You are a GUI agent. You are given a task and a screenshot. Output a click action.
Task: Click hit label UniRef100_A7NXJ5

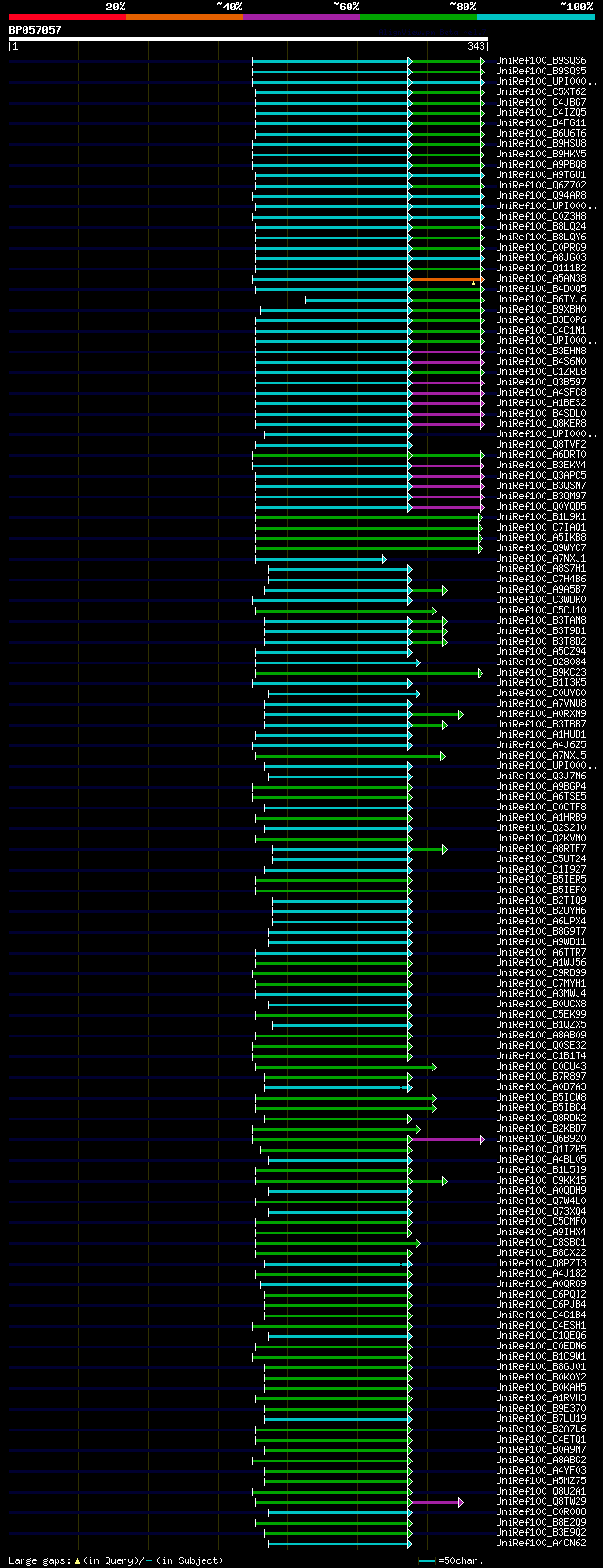tap(541, 755)
